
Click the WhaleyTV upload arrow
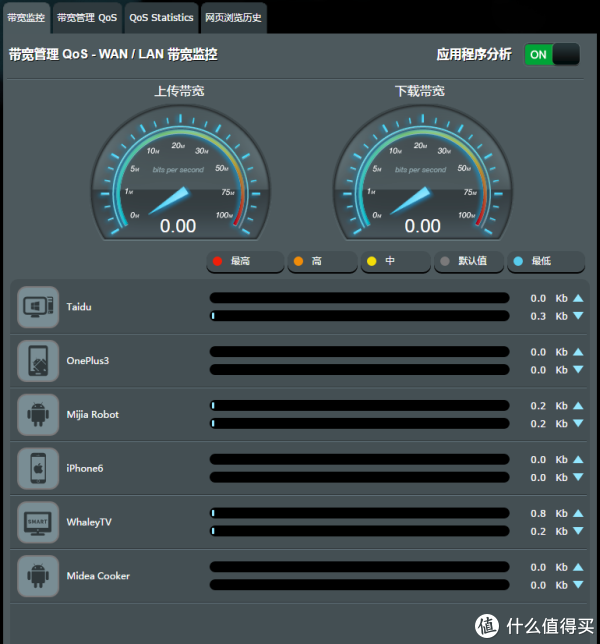578,513
